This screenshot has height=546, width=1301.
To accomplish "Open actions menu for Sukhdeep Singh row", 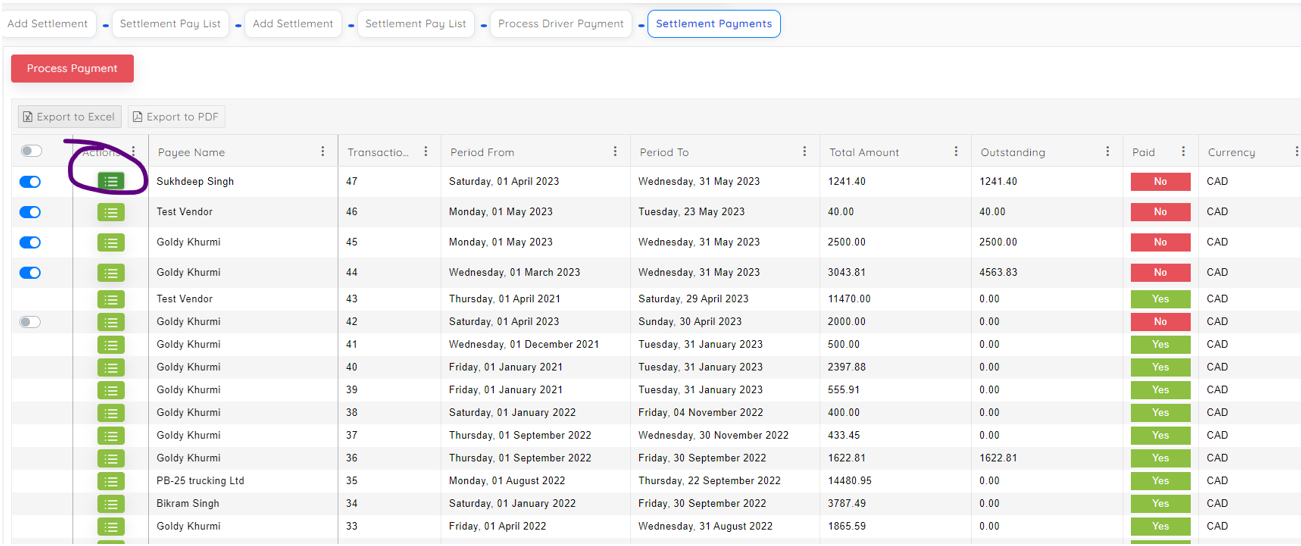I will [x=111, y=182].
